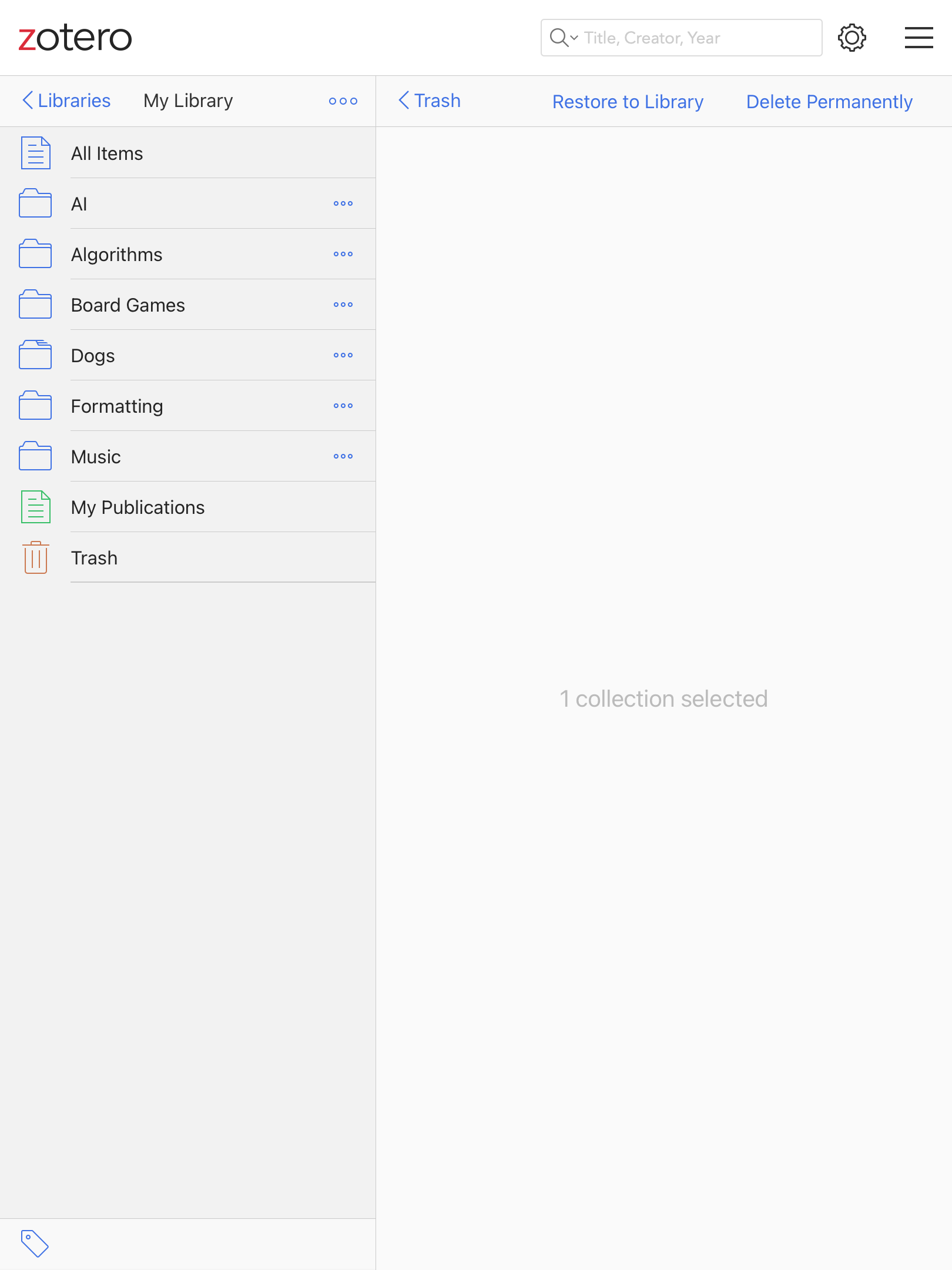Click the All Items document icon
The height and width of the screenshot is (1270, 952).
tap(35, 153)
